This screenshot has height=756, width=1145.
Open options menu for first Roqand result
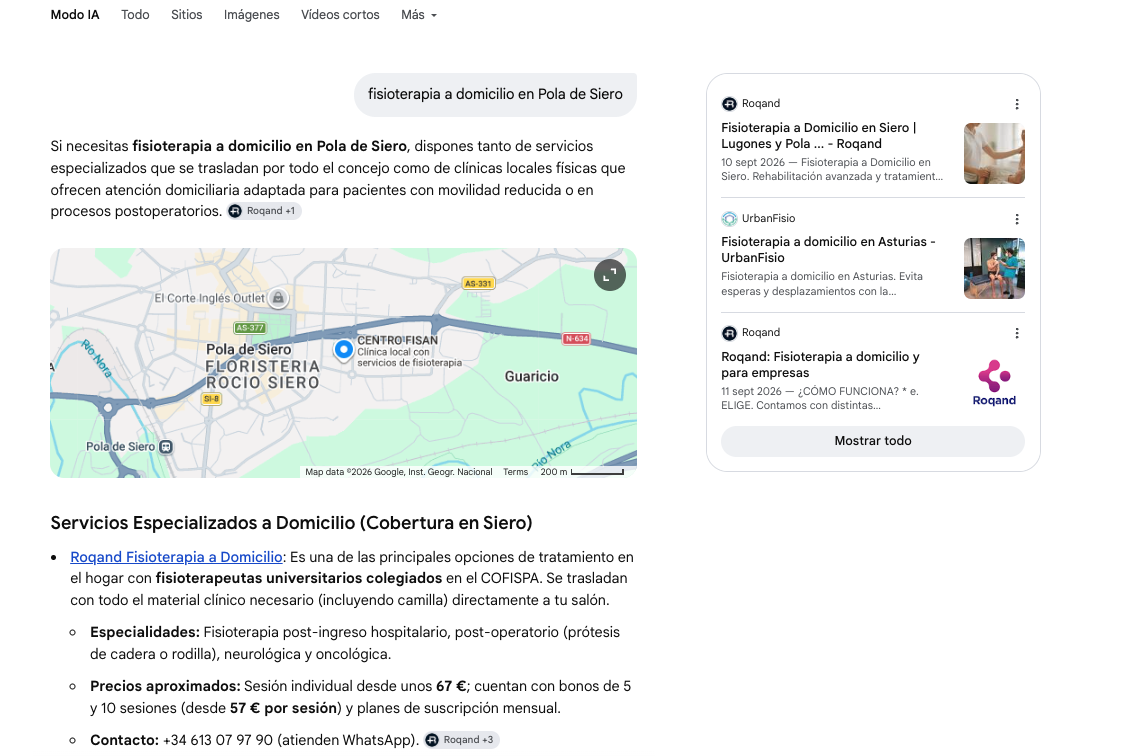pyautogui.click(x=1016, y=104)
